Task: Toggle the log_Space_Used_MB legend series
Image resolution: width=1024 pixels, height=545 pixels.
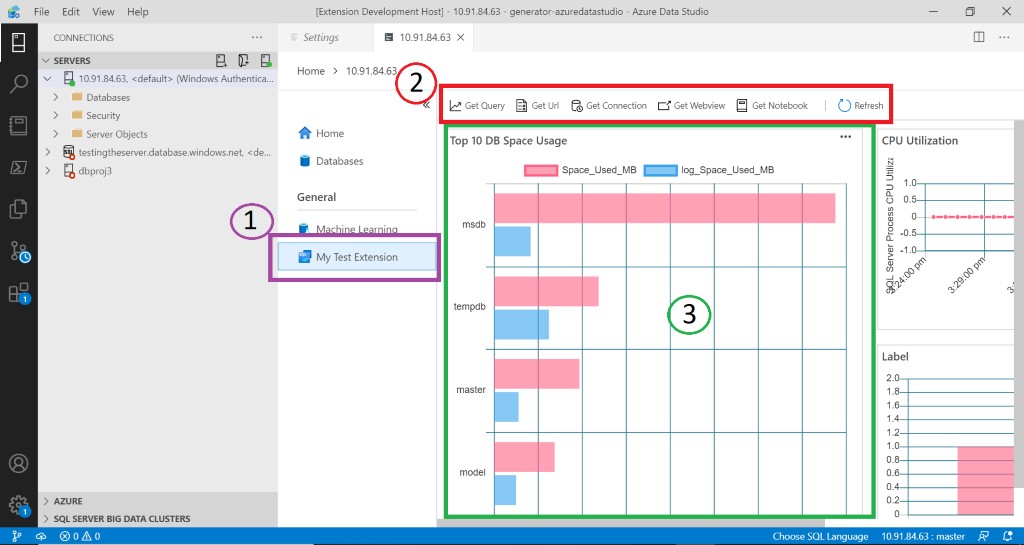Action: 727,170
